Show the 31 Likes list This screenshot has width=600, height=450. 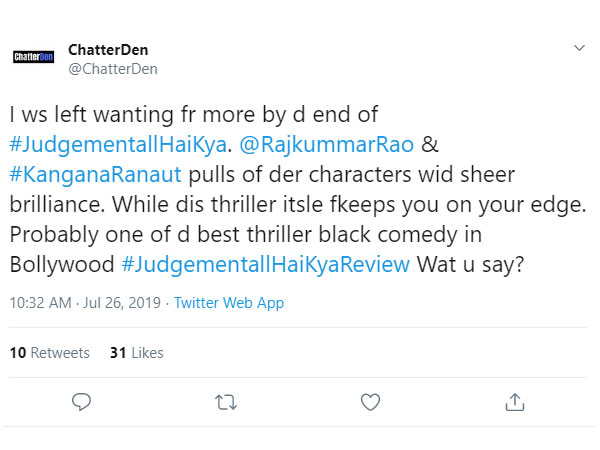(x=137, y=353)
